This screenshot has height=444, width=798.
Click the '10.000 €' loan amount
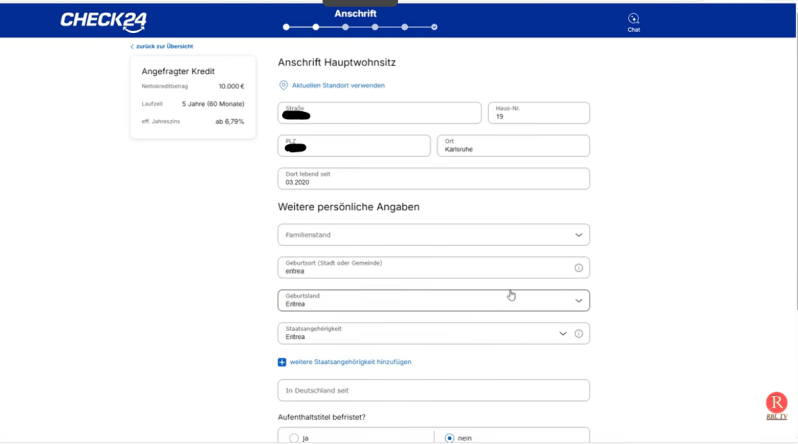pos(232,87)
